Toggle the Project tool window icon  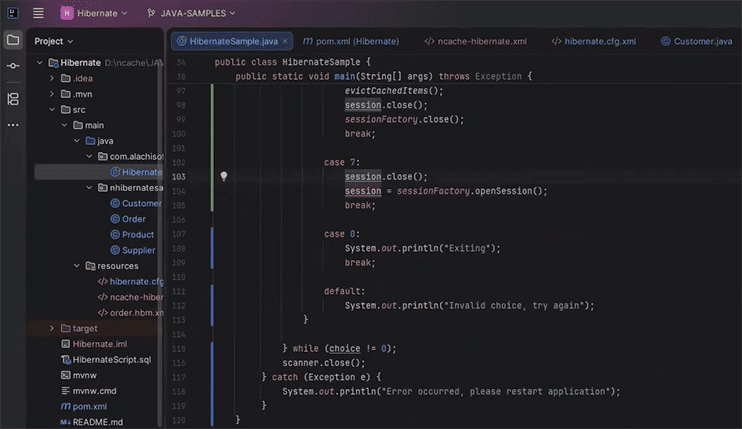click(13, 41)
